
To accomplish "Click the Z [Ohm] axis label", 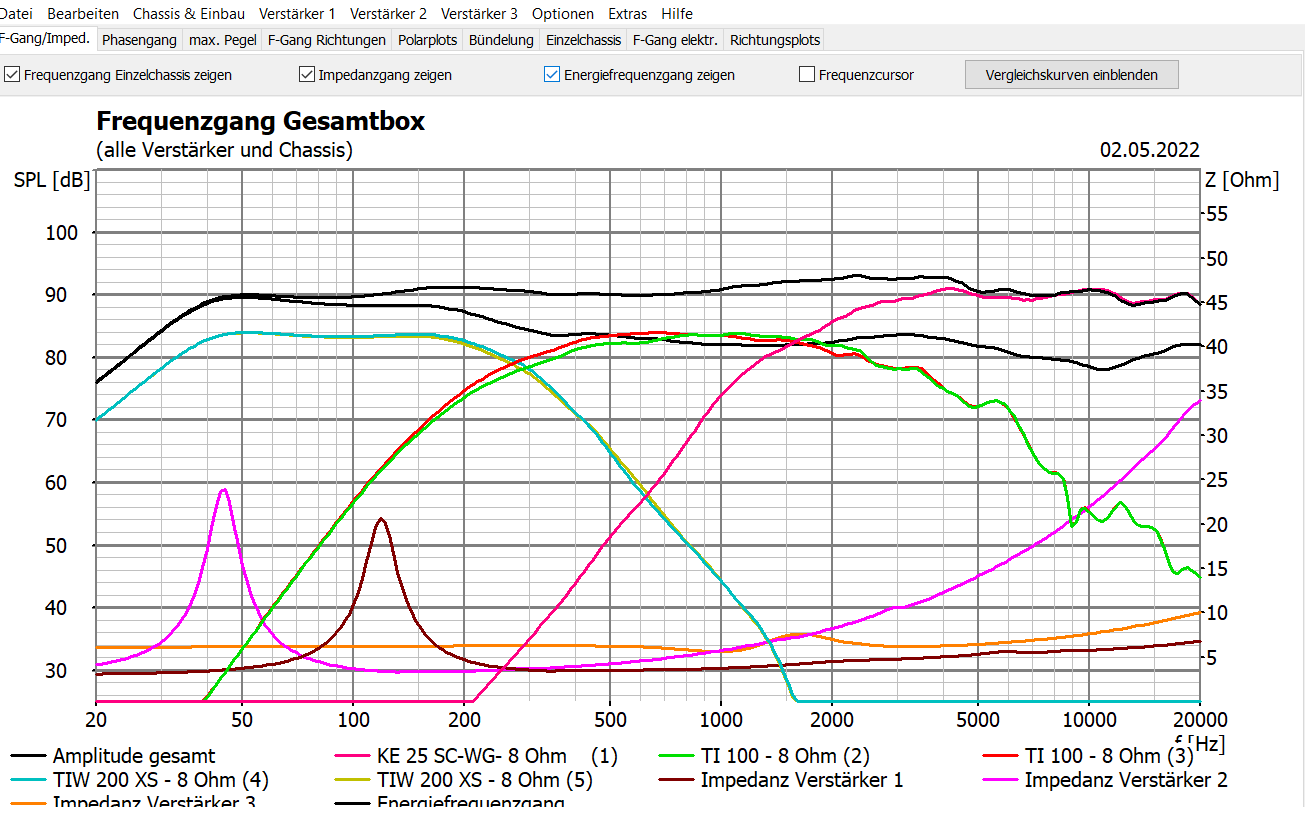I will click(1242, 181).
